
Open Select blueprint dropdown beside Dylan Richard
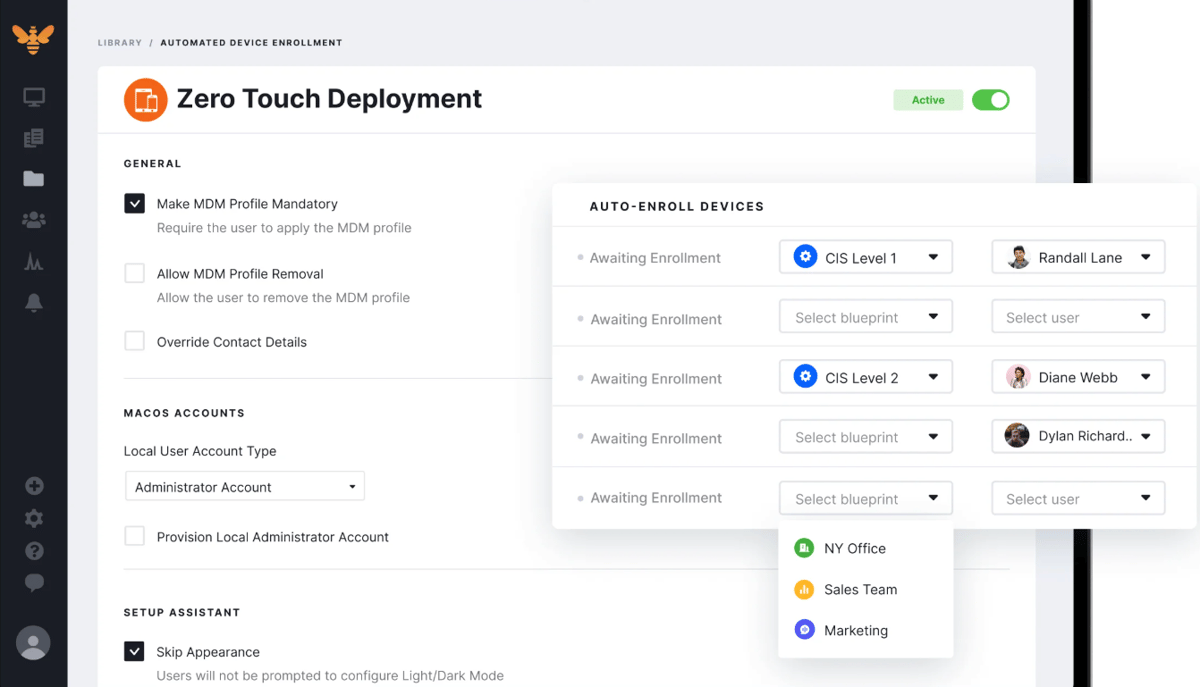click(866, 436)
